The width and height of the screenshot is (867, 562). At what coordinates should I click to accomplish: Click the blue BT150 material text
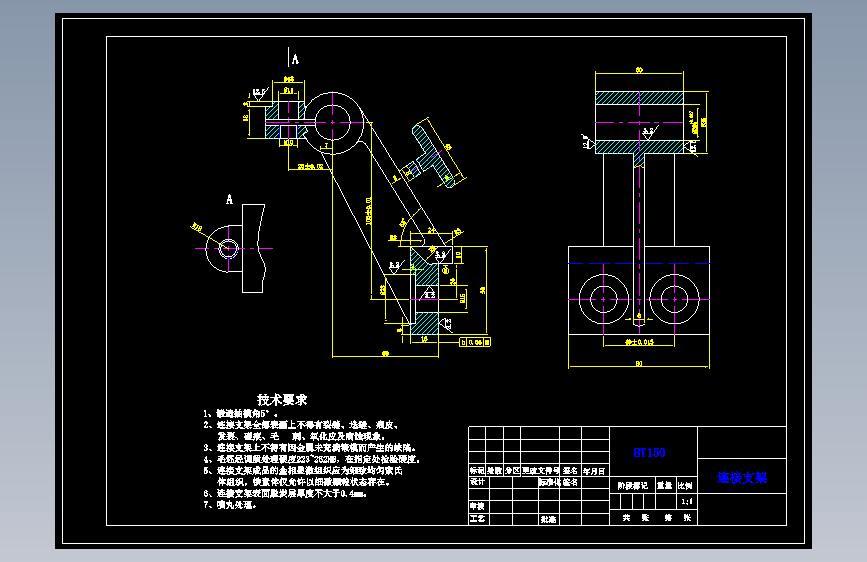click(x=649, y=452)
